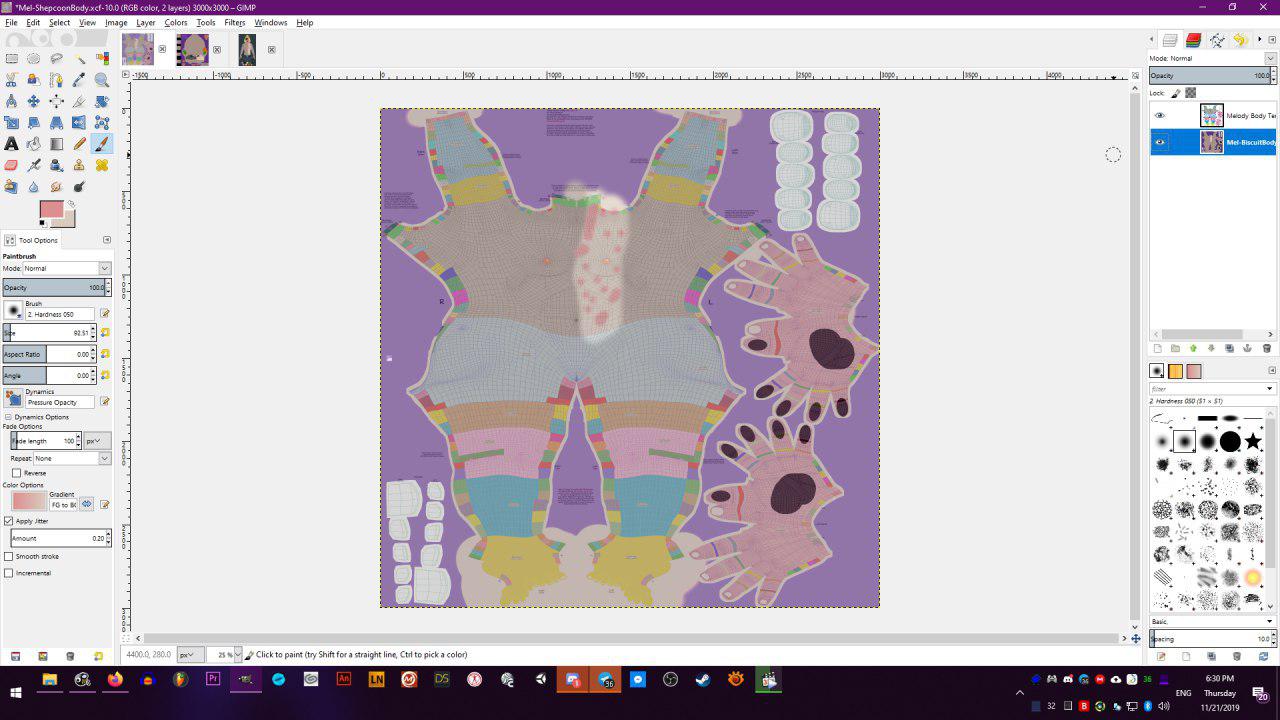The height and width of the screenshot is (720, 1280).
Task: Open the Colors menu
Action: pos(176,22)
